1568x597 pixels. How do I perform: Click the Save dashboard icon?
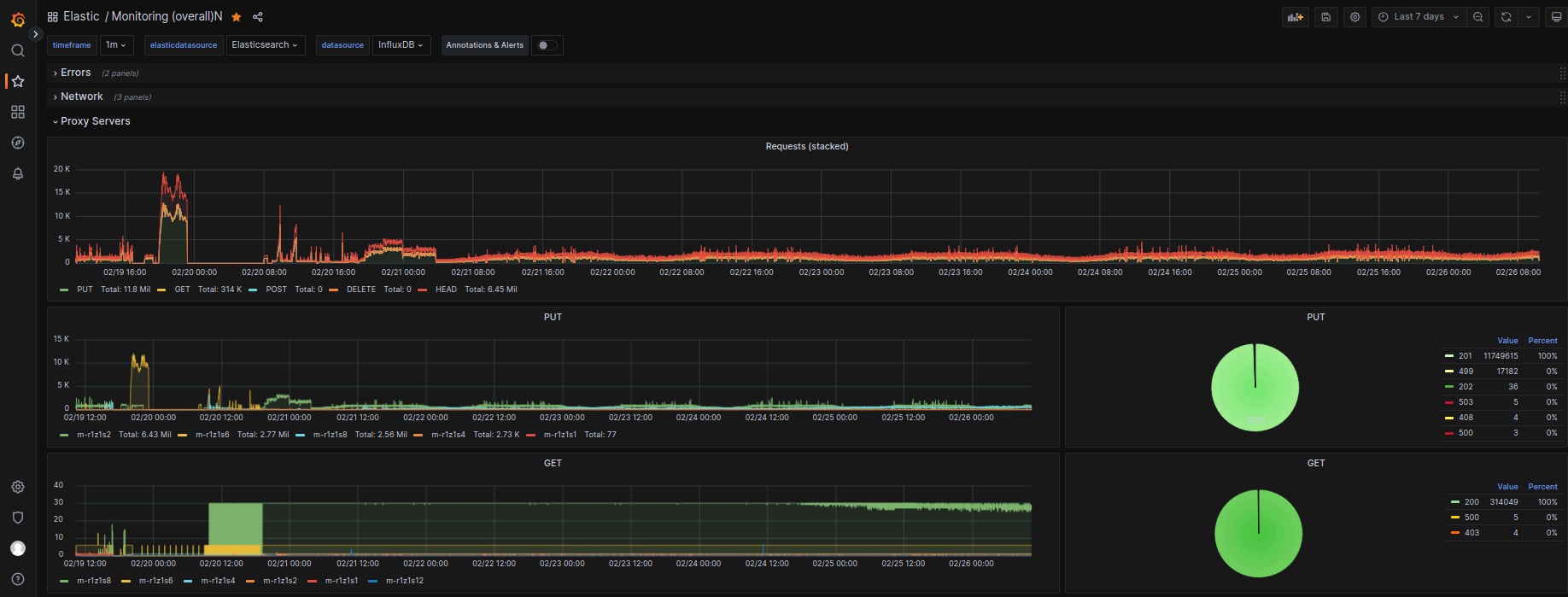[1325, 17]
